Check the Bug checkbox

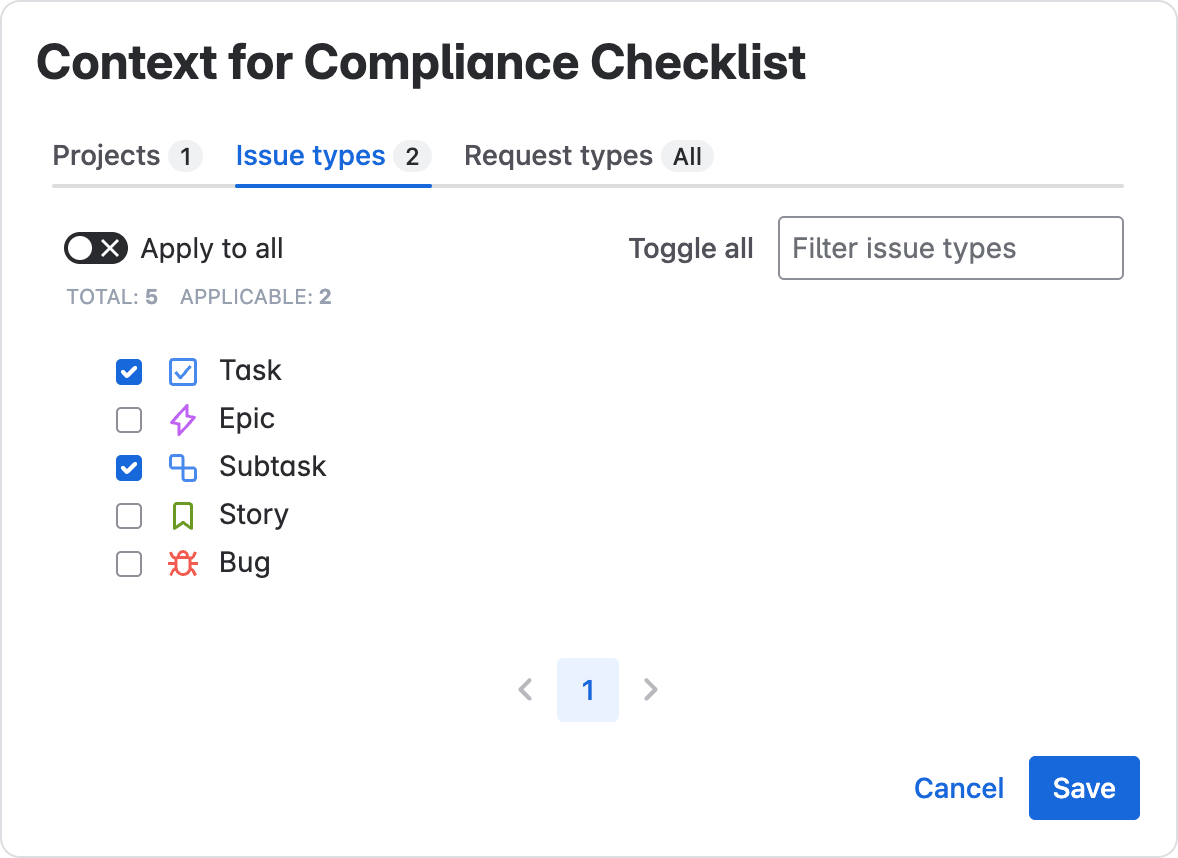(129, 563)
